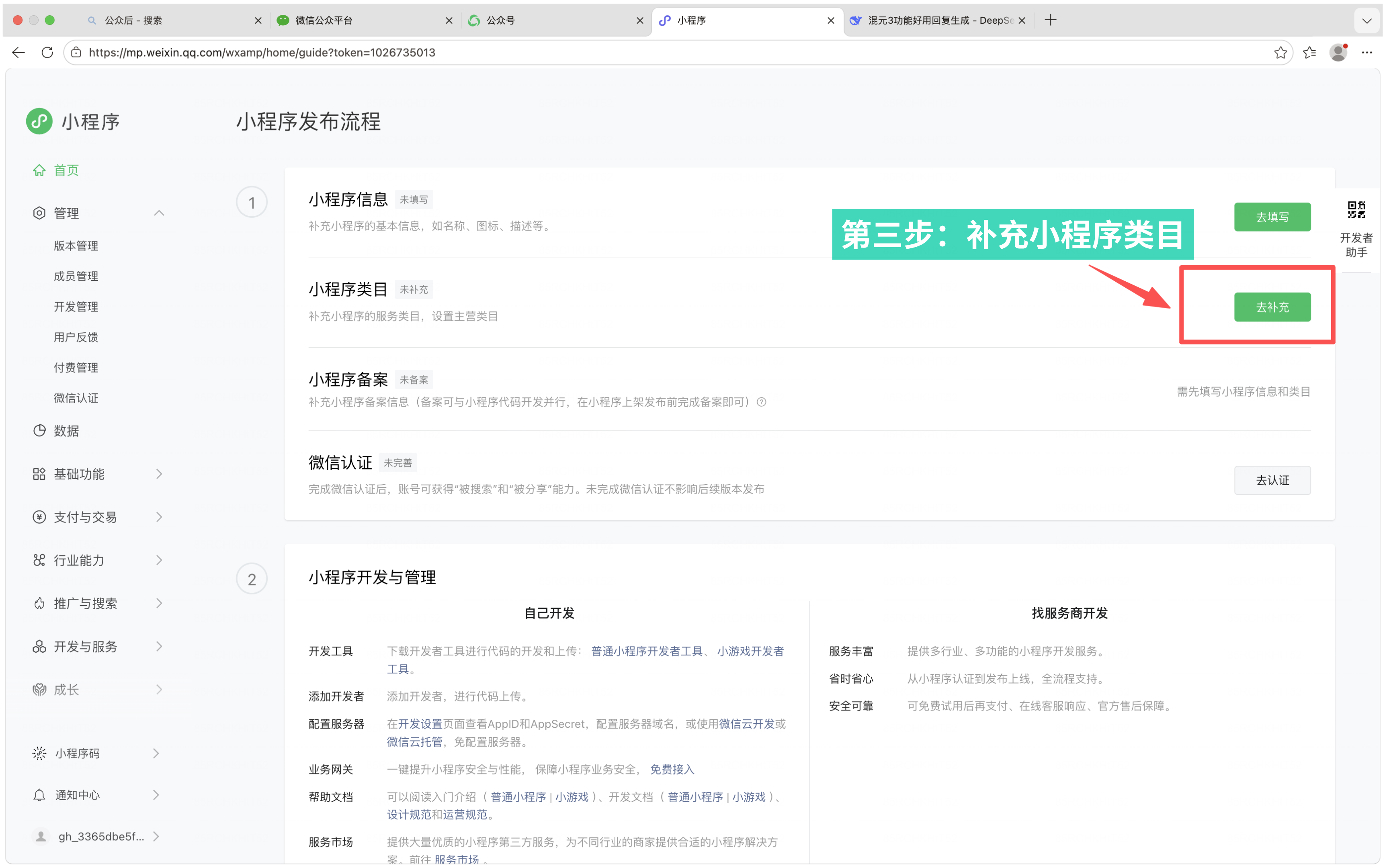
Task: Expand the 通知中心 menu
Action: coord(156,795)
